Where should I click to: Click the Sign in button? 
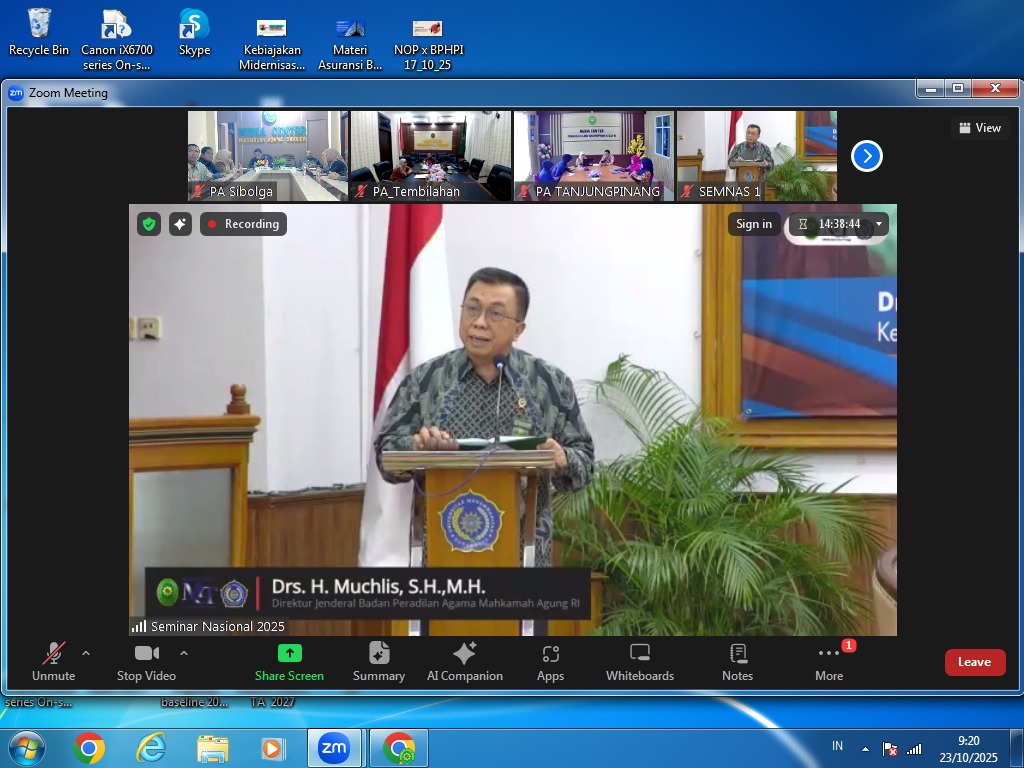(x=754, y=224)
